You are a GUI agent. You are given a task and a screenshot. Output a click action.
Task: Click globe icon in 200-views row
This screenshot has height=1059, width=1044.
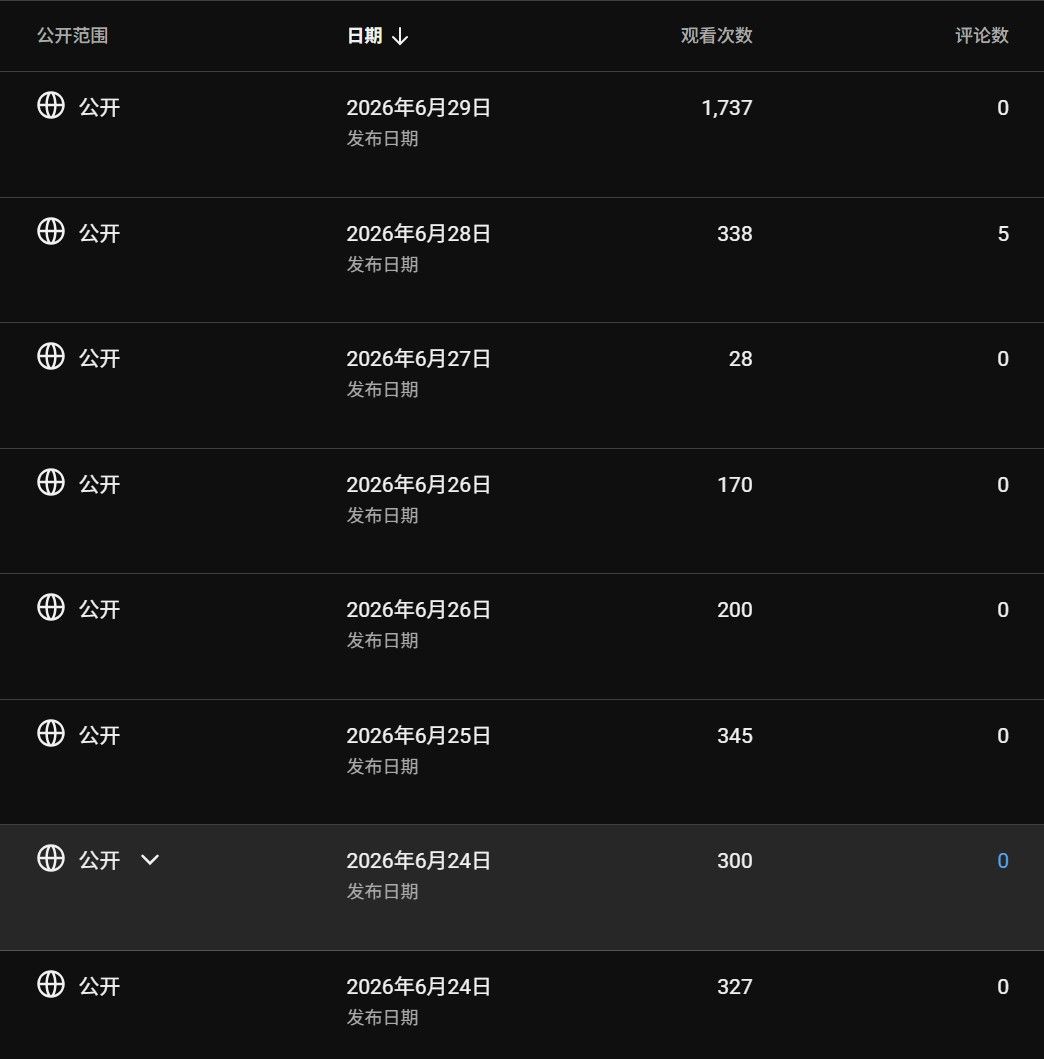point(51,607)
